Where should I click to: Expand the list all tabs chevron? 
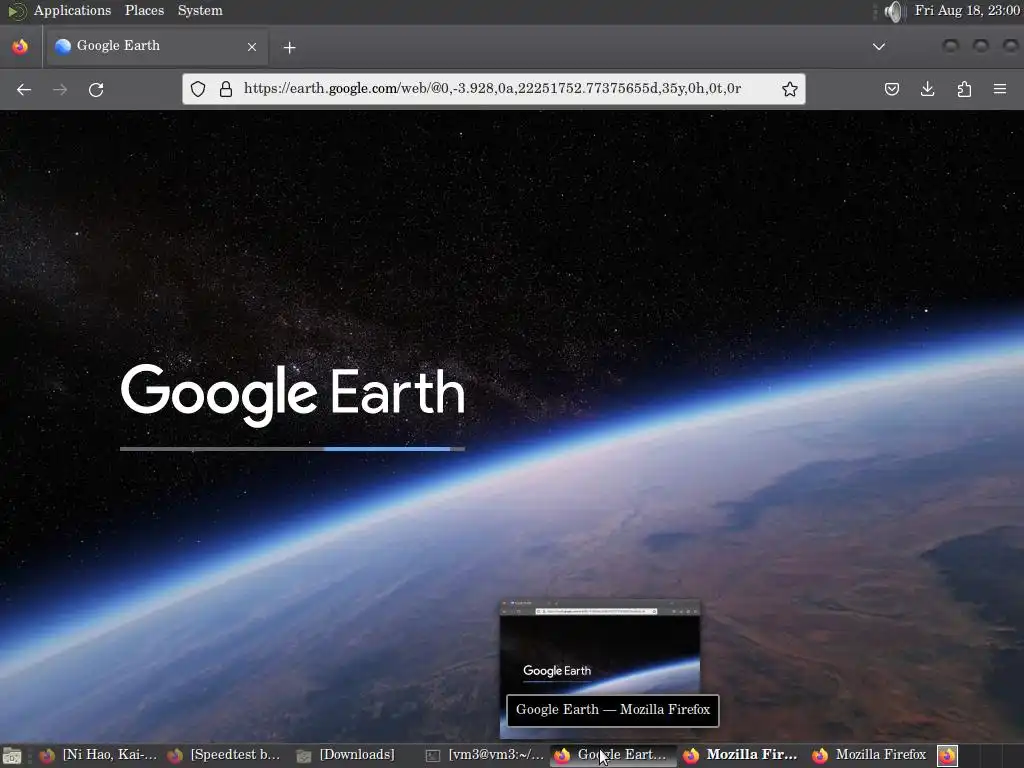point(879,46)
